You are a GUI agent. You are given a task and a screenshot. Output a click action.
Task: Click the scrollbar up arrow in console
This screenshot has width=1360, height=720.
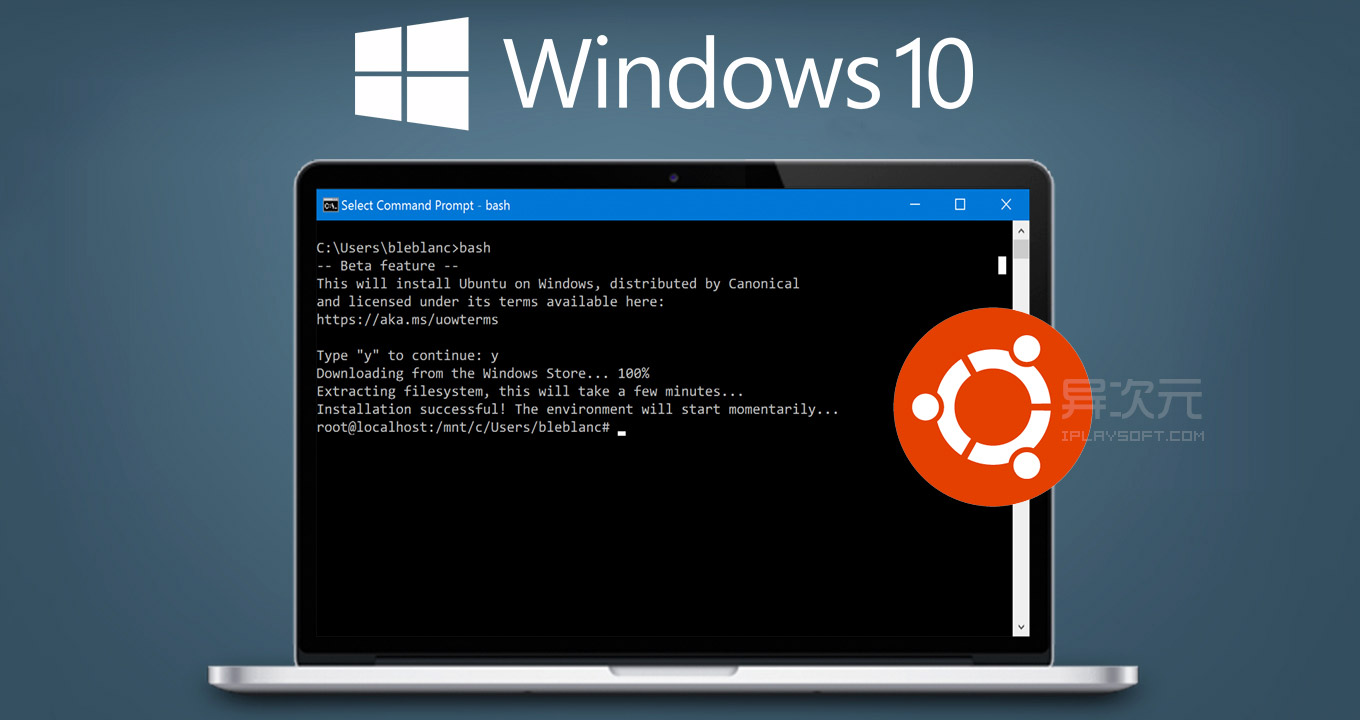tap(1021, 230)
